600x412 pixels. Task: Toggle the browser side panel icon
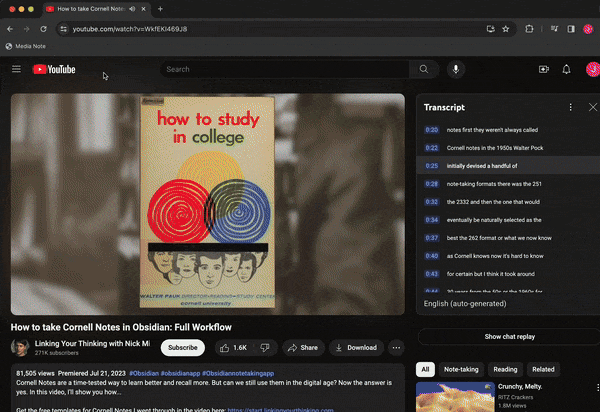[571, 29]
